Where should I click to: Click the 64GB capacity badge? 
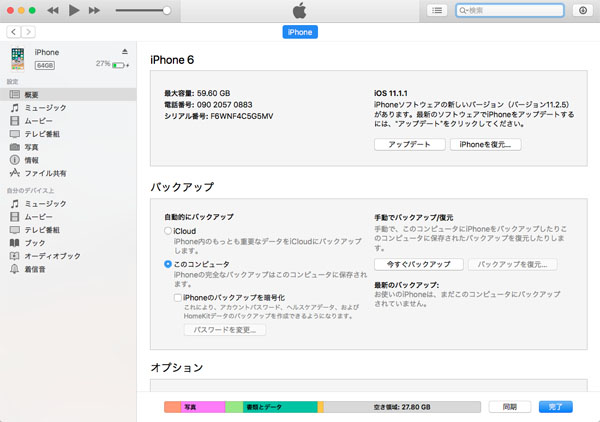[45, 65]
